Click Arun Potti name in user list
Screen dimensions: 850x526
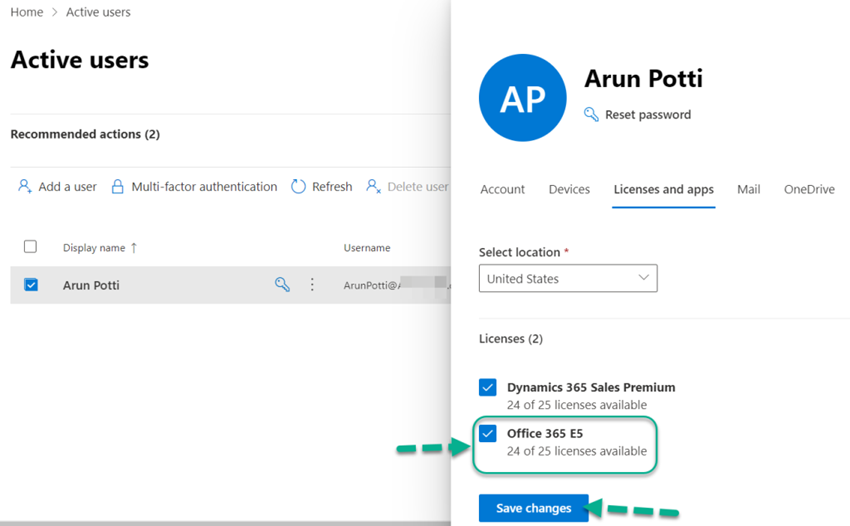pos(91,285)
